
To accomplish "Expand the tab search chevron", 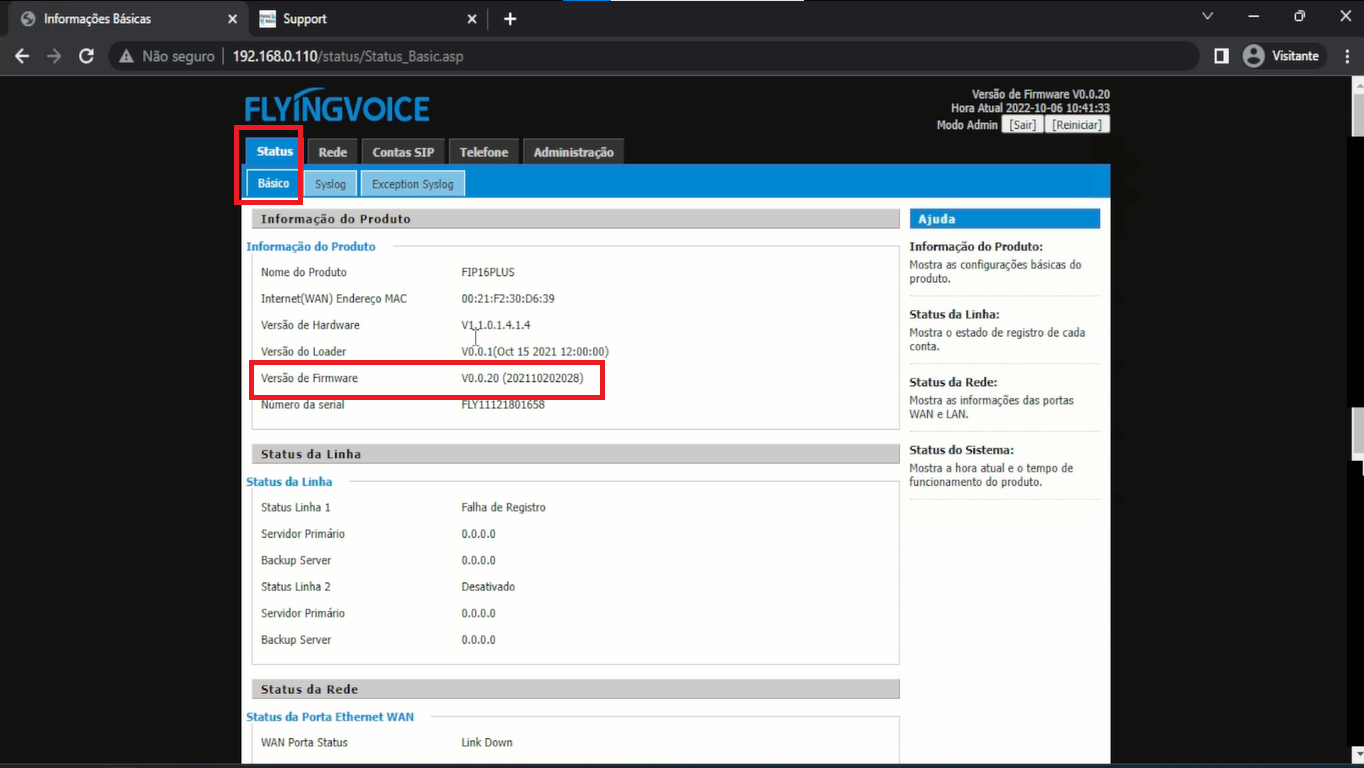I will pos(1208,17).
